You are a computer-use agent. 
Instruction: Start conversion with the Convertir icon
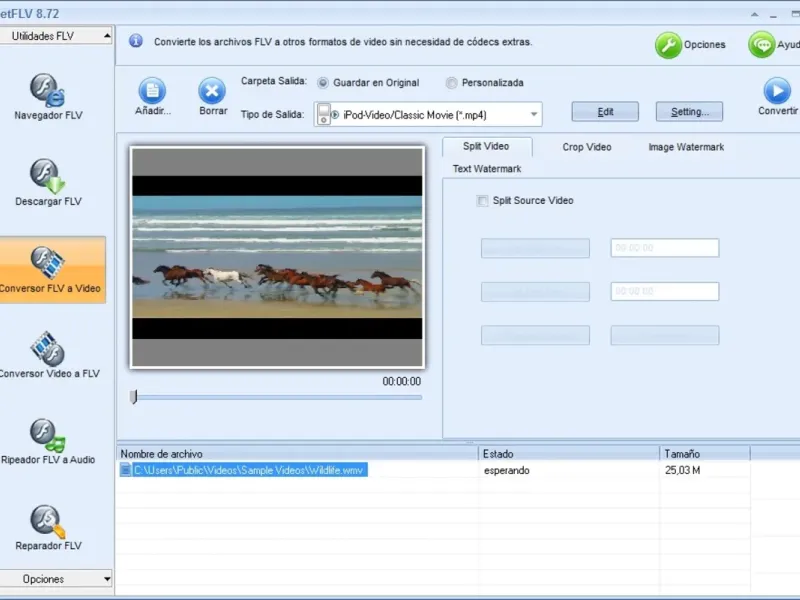[777, 91]
